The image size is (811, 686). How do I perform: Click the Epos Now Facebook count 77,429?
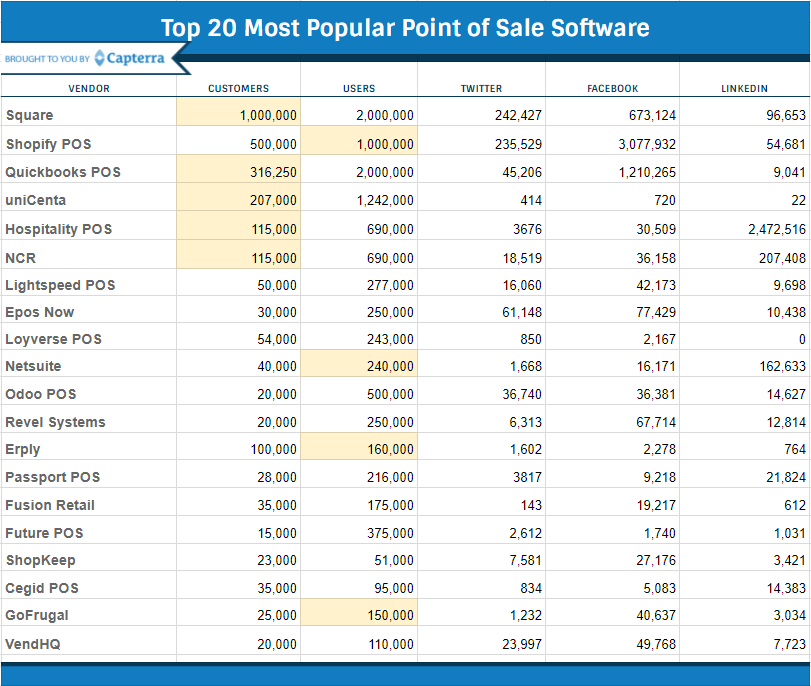point(655,313)
